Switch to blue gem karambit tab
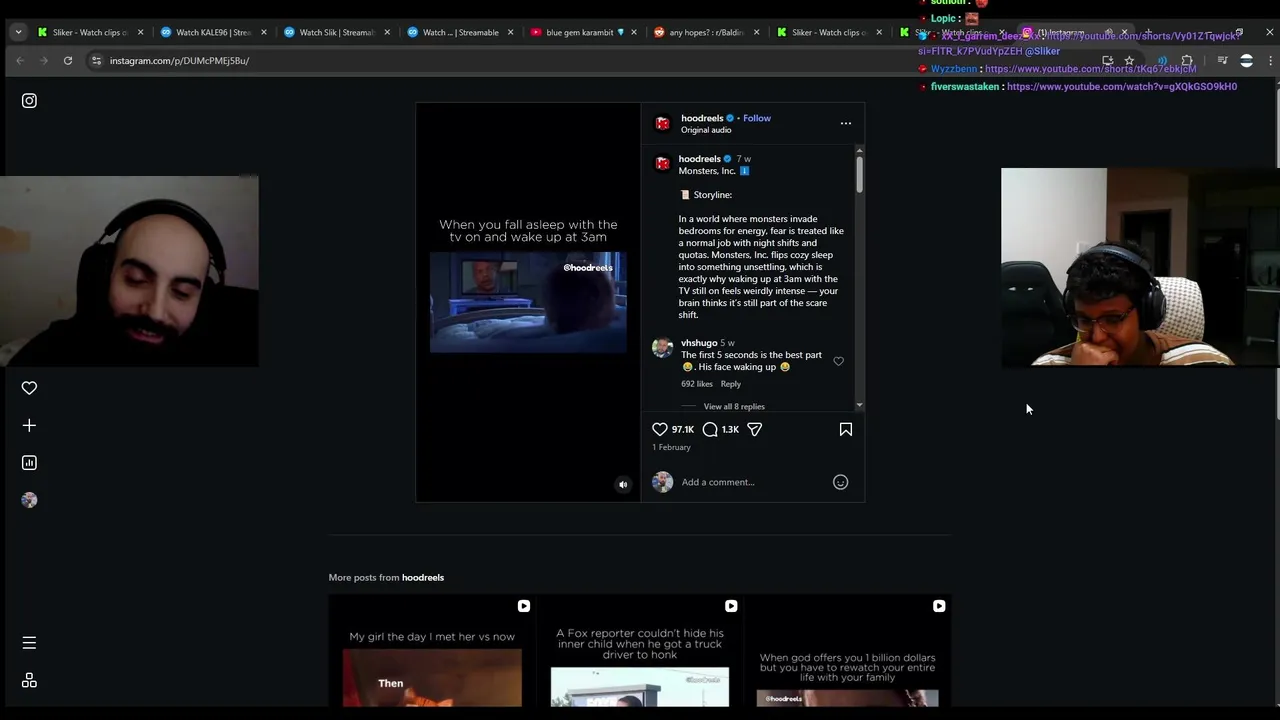 point(584,32)
